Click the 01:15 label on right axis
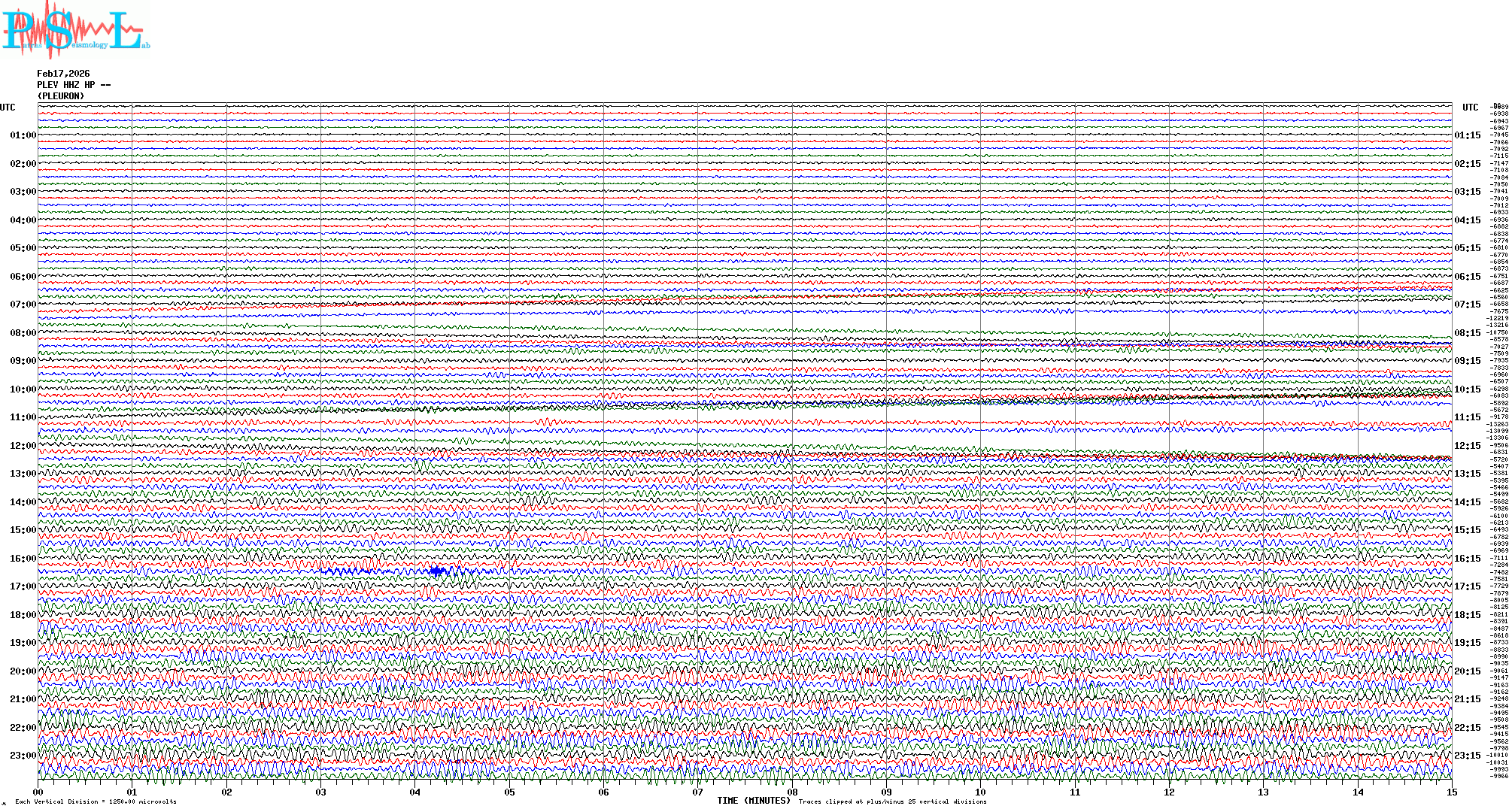 (1467, 136)
